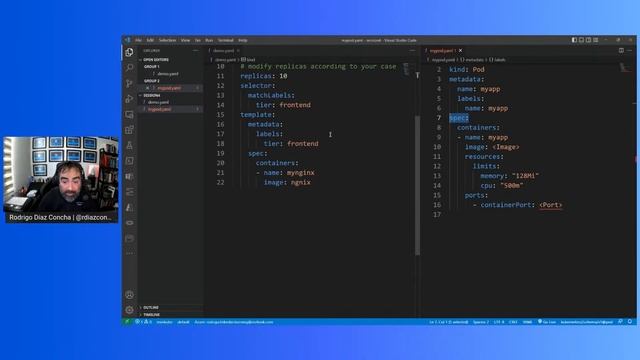Split the right editor group
Viewport: 640px width, 360px height.
tap(621, 50)
